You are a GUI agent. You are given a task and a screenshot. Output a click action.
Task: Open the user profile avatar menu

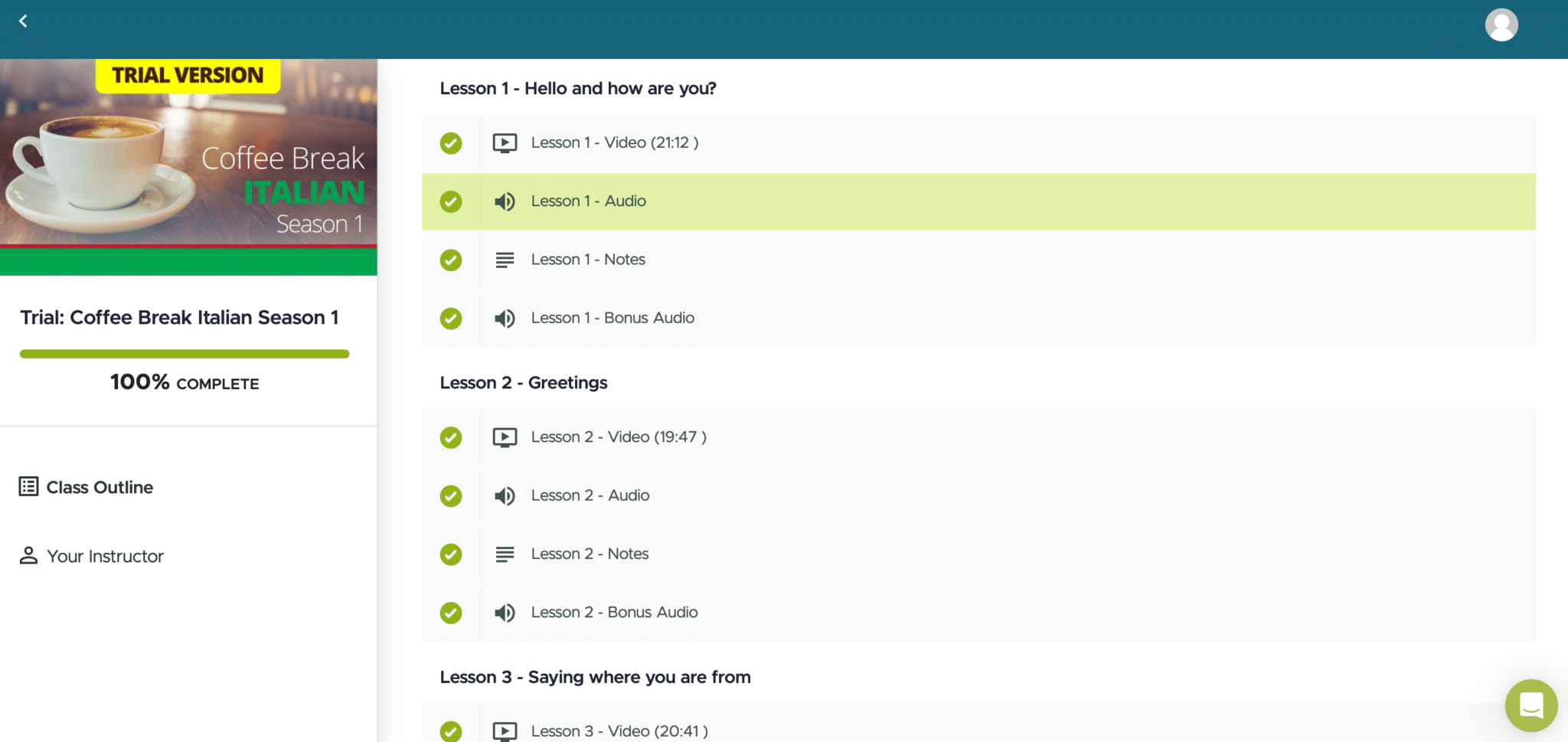(1501, 25)
